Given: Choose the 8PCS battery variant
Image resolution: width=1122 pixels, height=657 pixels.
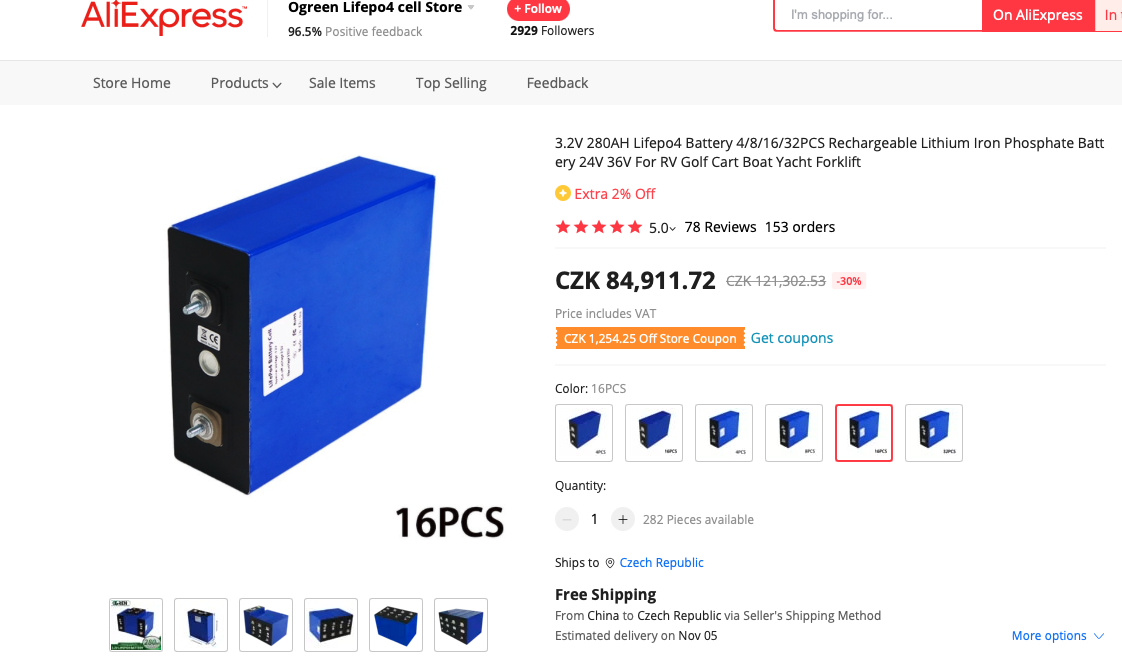Looking at the screenshot, I should (x=794, y=433).
